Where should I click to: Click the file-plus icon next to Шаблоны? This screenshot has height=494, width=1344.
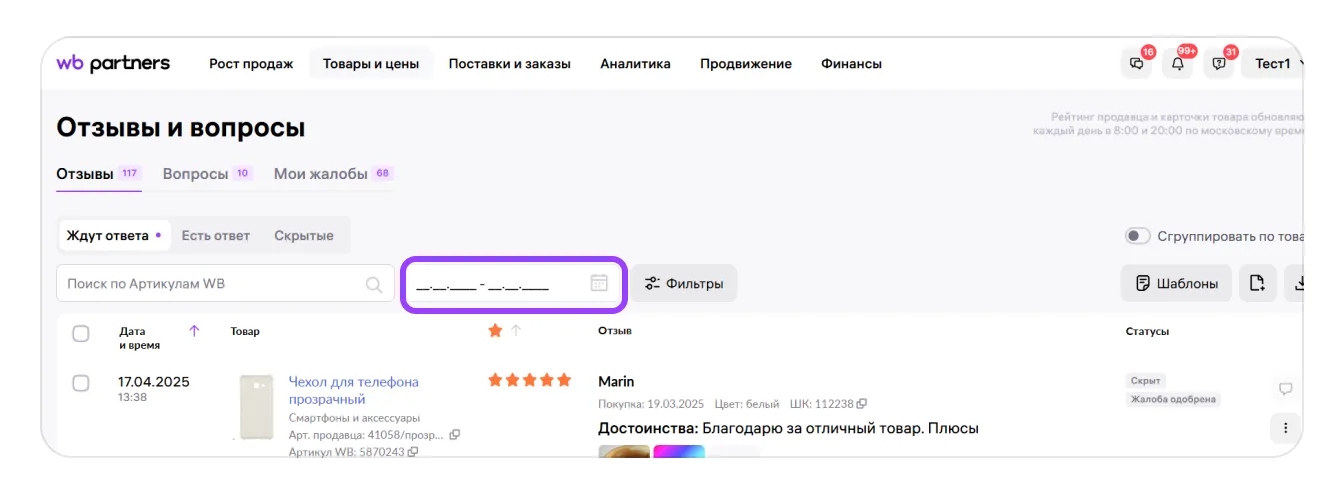1257,283
